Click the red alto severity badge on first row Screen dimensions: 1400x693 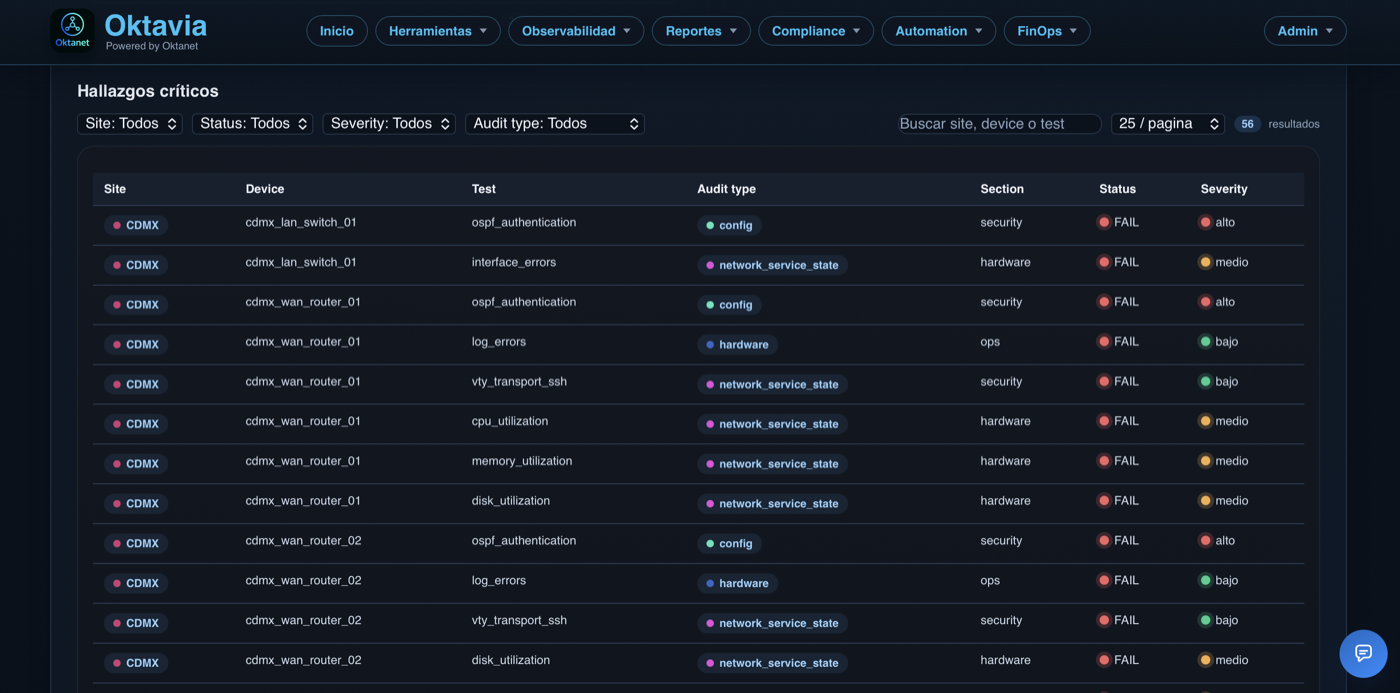pyautogui.click(x=1218, y=222)
